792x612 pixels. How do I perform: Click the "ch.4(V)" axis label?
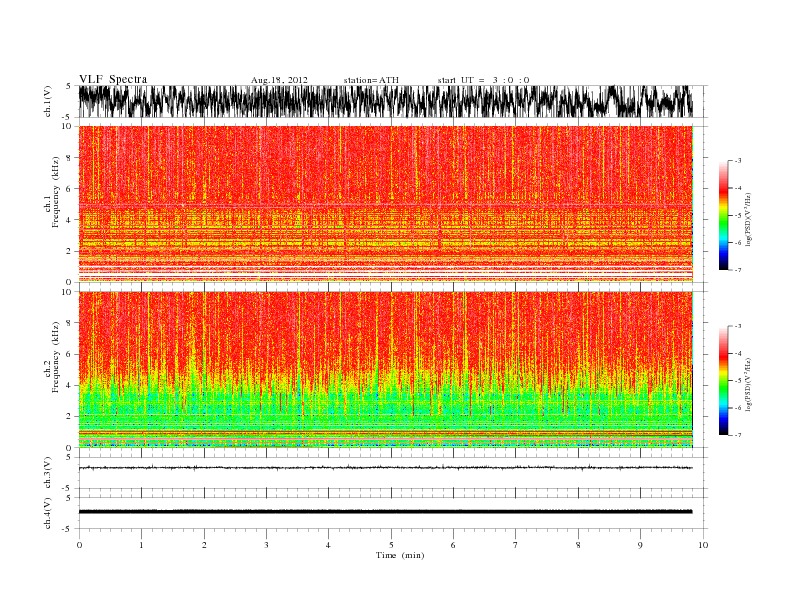(x=48, y=513)
